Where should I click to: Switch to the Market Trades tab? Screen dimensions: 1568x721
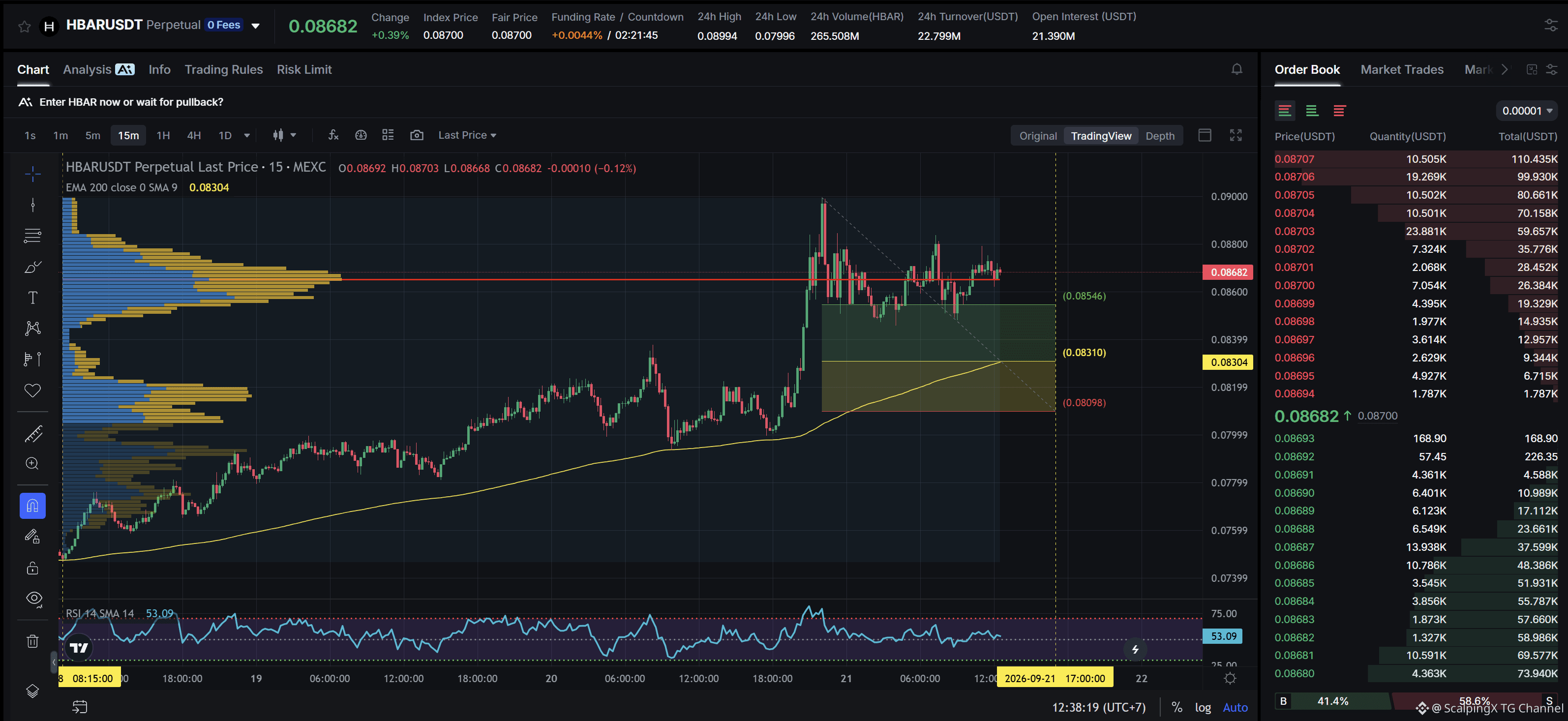click(x=1401, y=69)
